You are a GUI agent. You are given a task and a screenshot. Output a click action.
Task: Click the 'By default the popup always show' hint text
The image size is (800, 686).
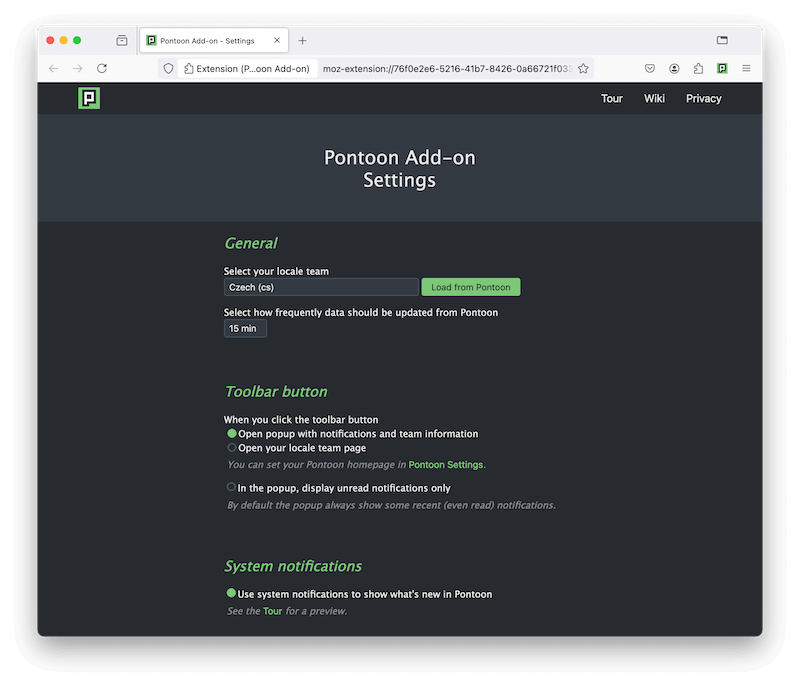[391, 505]
